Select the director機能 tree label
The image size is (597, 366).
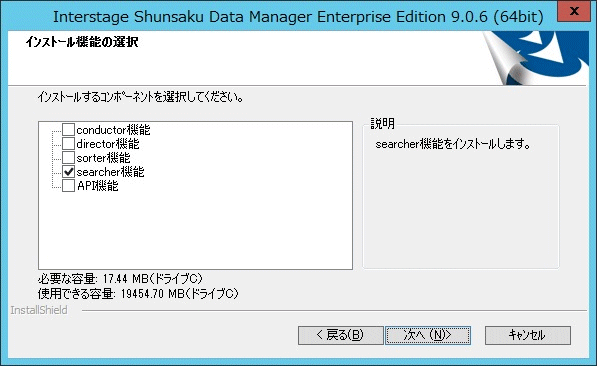pos(108,144)
